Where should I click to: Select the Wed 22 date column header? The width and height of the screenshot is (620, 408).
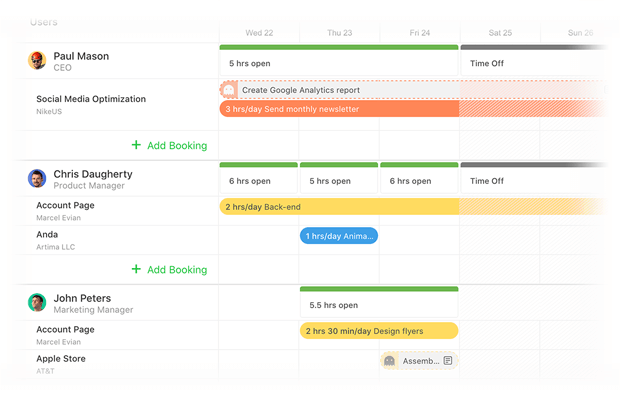tap(260, 33)
